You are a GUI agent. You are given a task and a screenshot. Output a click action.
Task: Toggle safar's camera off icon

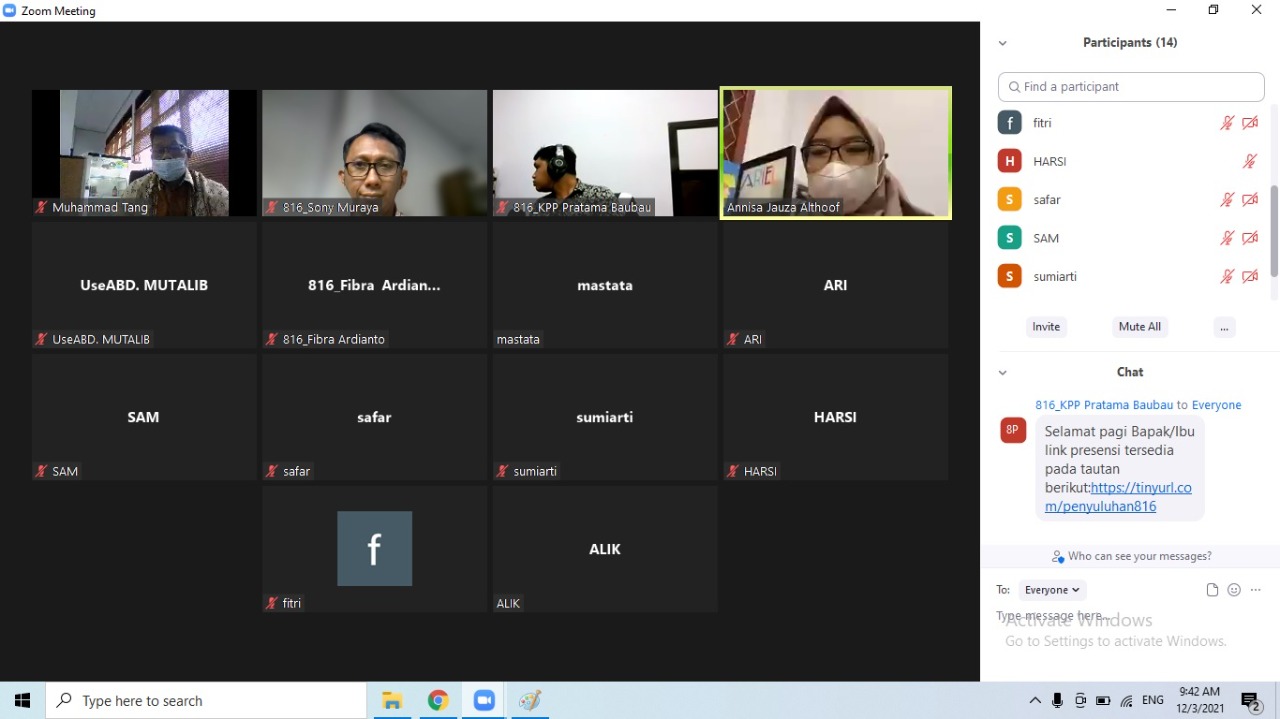[1250, 200]
